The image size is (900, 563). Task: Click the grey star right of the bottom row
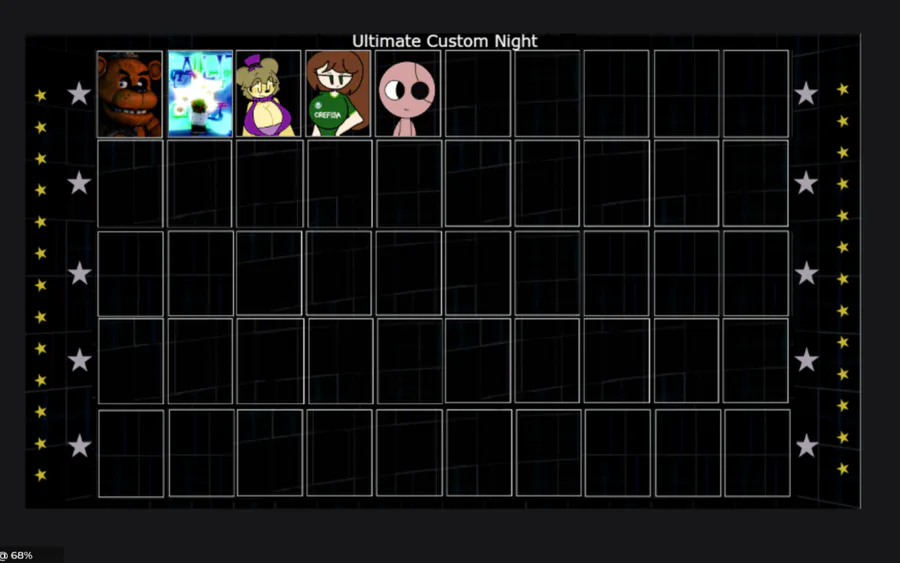[806, 446]
